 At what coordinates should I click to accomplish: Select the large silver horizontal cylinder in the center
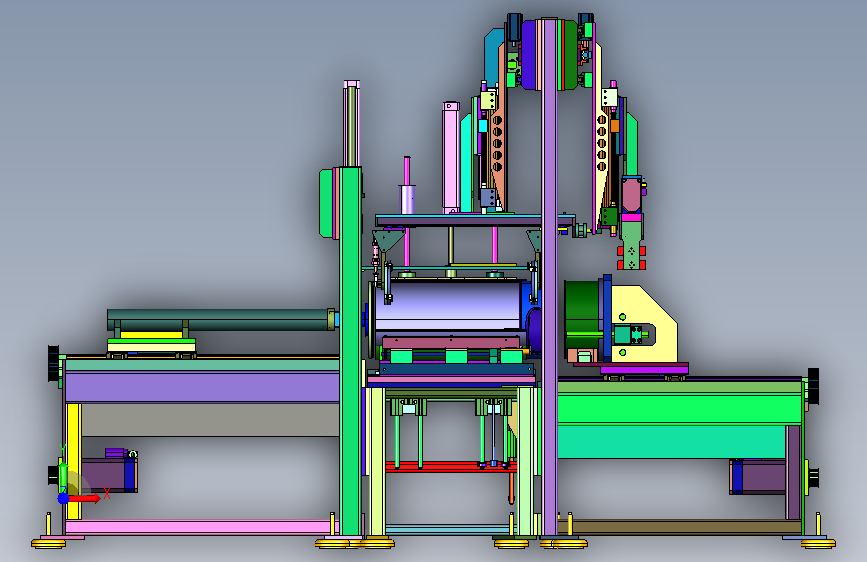coord(448,306)
